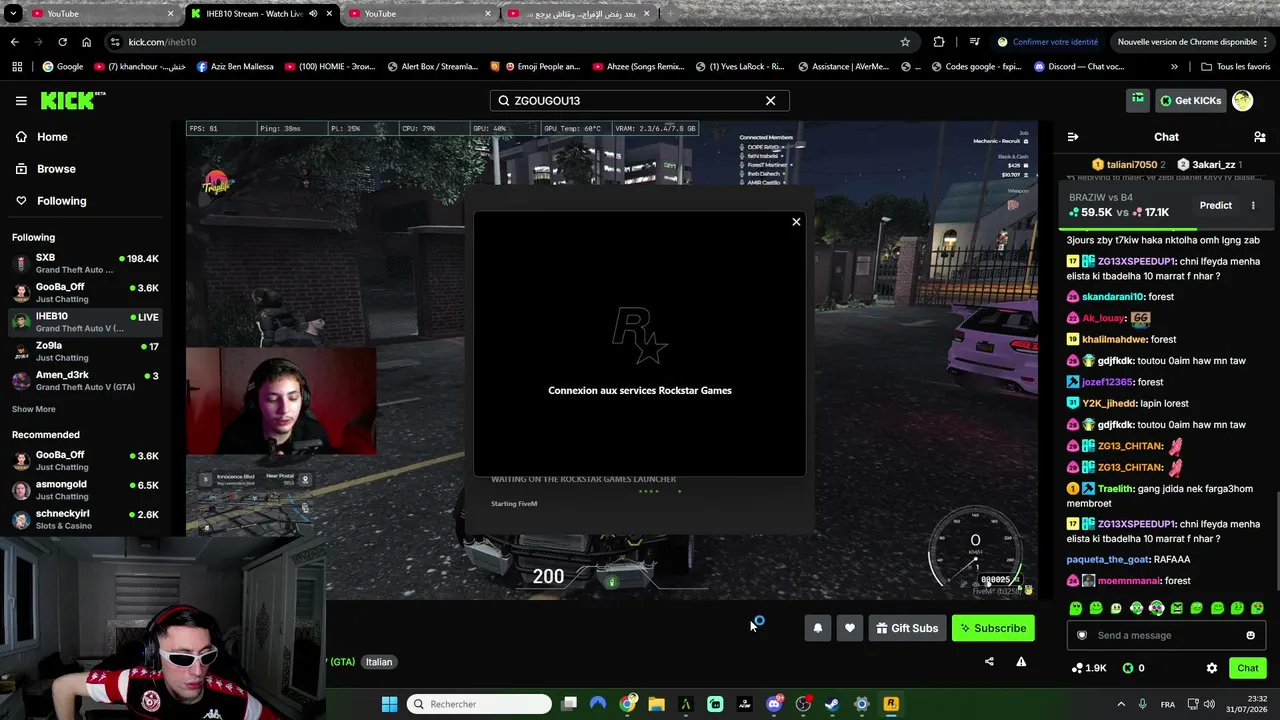This screenshot has width=1280, height=720.
Task: Turn on stream notifications bell
Action: pyautogui.click(x=818, y=628)
